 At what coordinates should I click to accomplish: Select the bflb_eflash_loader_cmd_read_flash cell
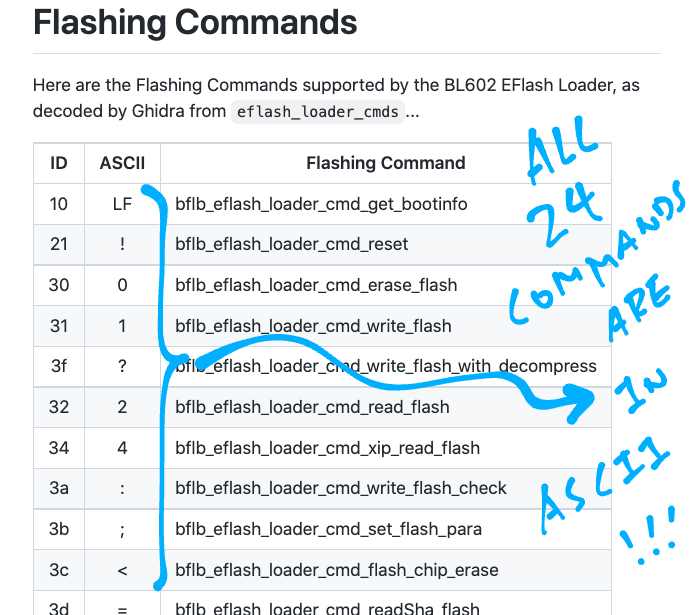click(x=312, y=407)
